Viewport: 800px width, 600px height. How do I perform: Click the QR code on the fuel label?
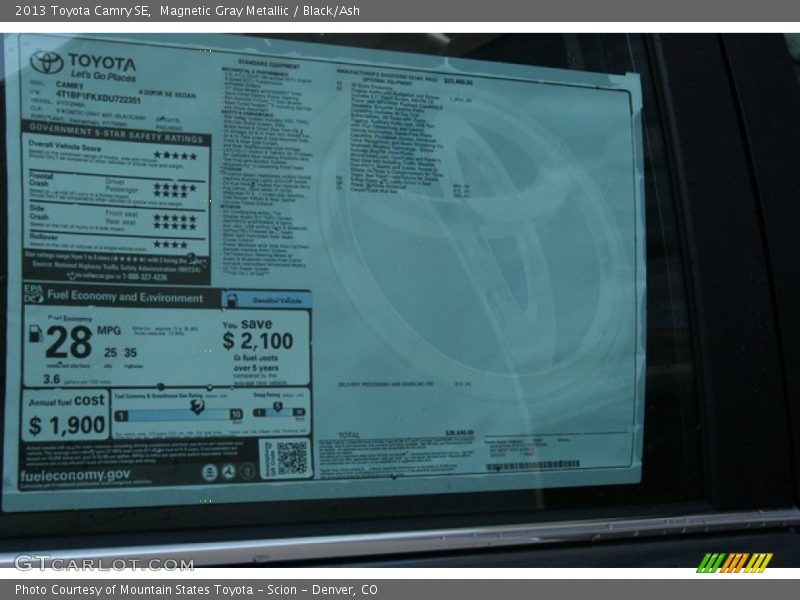click(x=291, y=458)
